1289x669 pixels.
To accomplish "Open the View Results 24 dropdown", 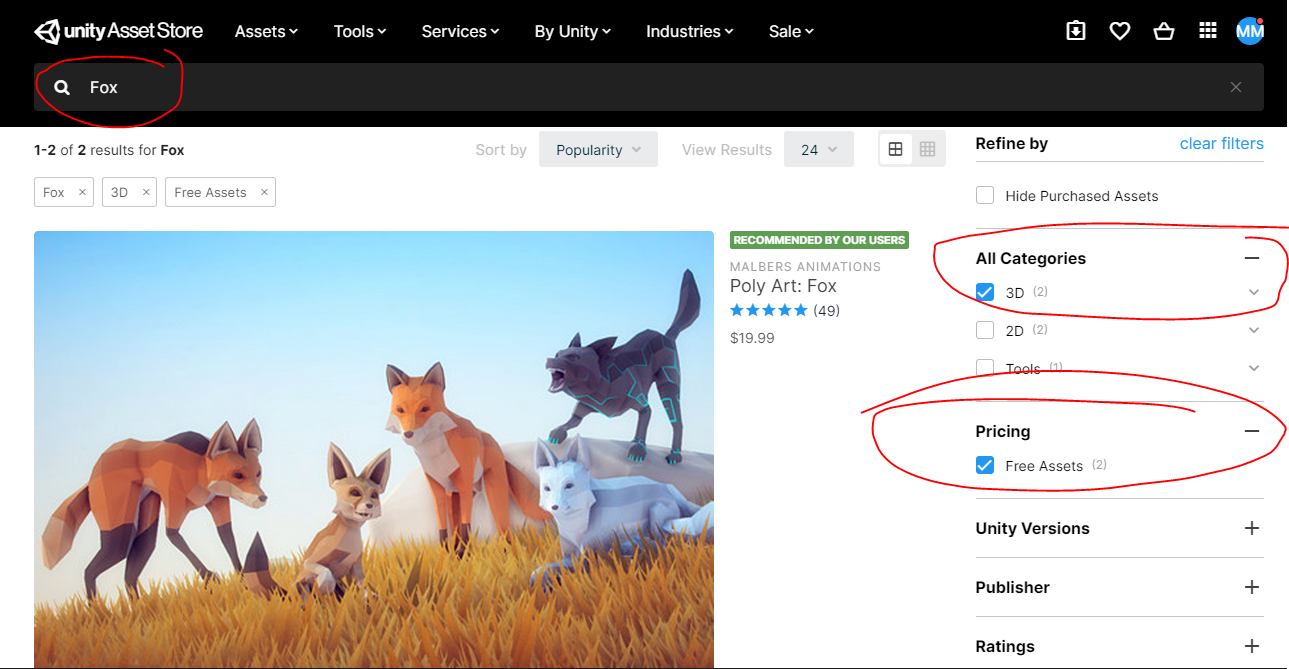I will point(819,149).
